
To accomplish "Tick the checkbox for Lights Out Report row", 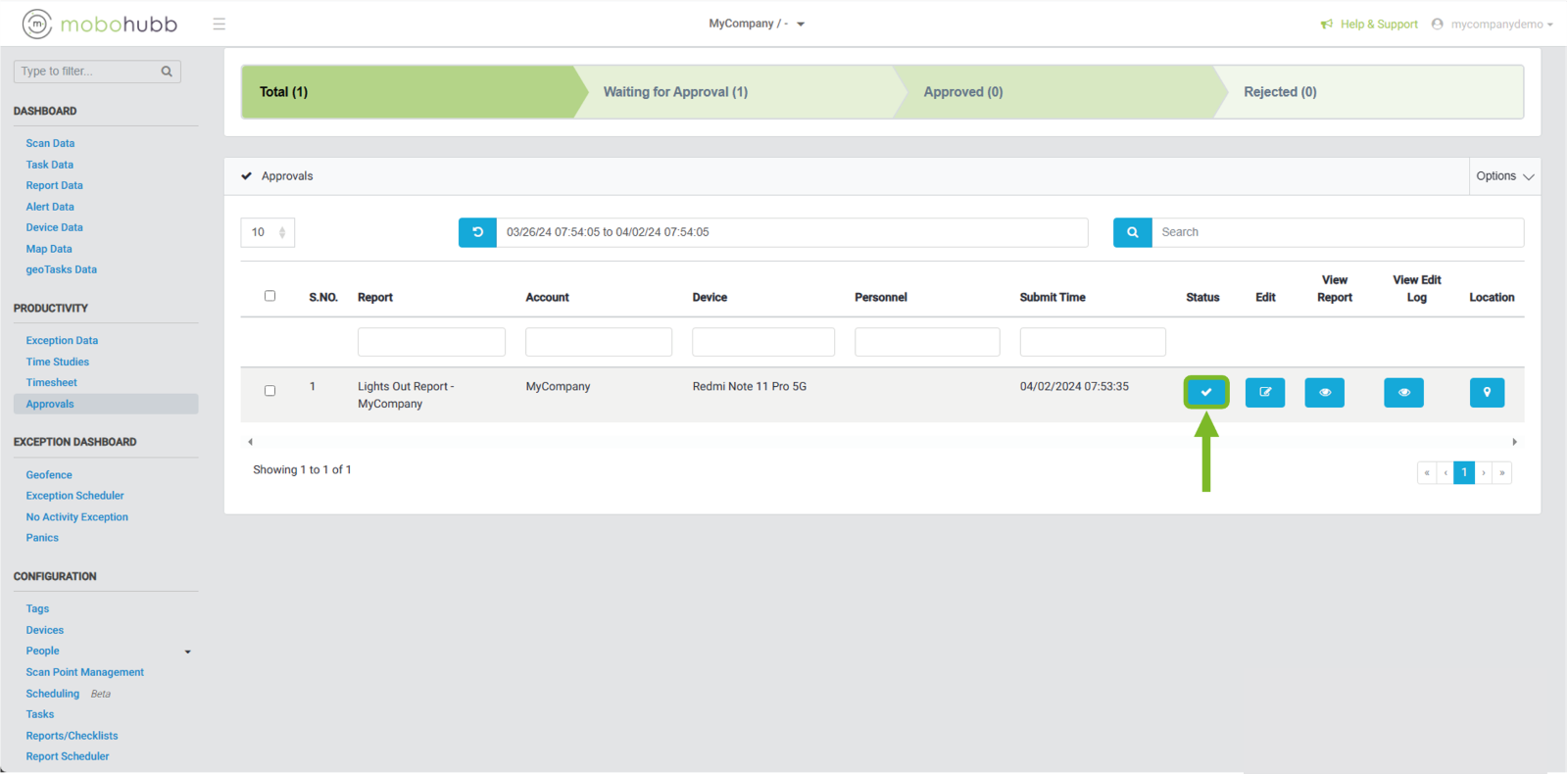I will coord(269,391).
